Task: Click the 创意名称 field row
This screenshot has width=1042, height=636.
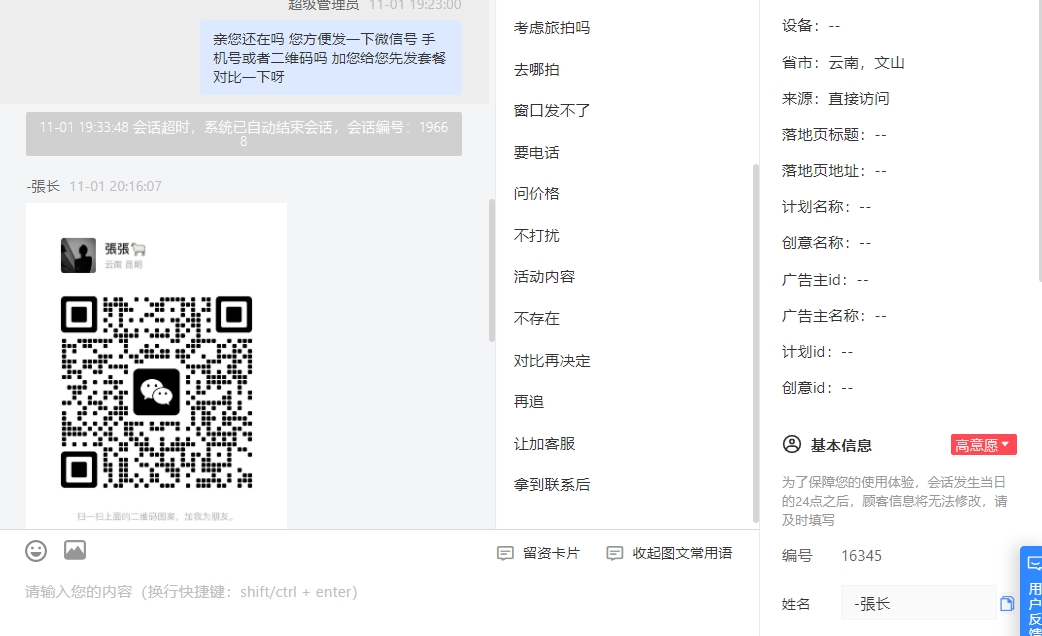Action: [826, 243]
